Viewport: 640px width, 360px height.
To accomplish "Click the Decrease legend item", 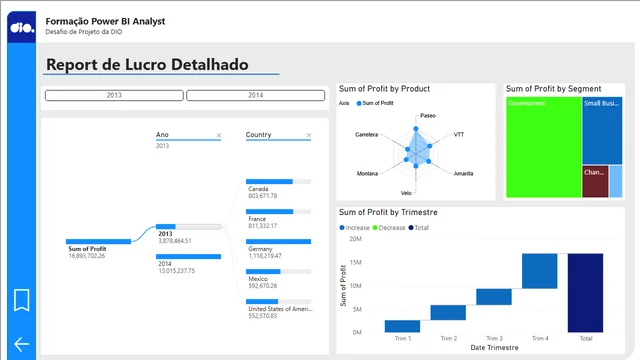I will point(389,228).
